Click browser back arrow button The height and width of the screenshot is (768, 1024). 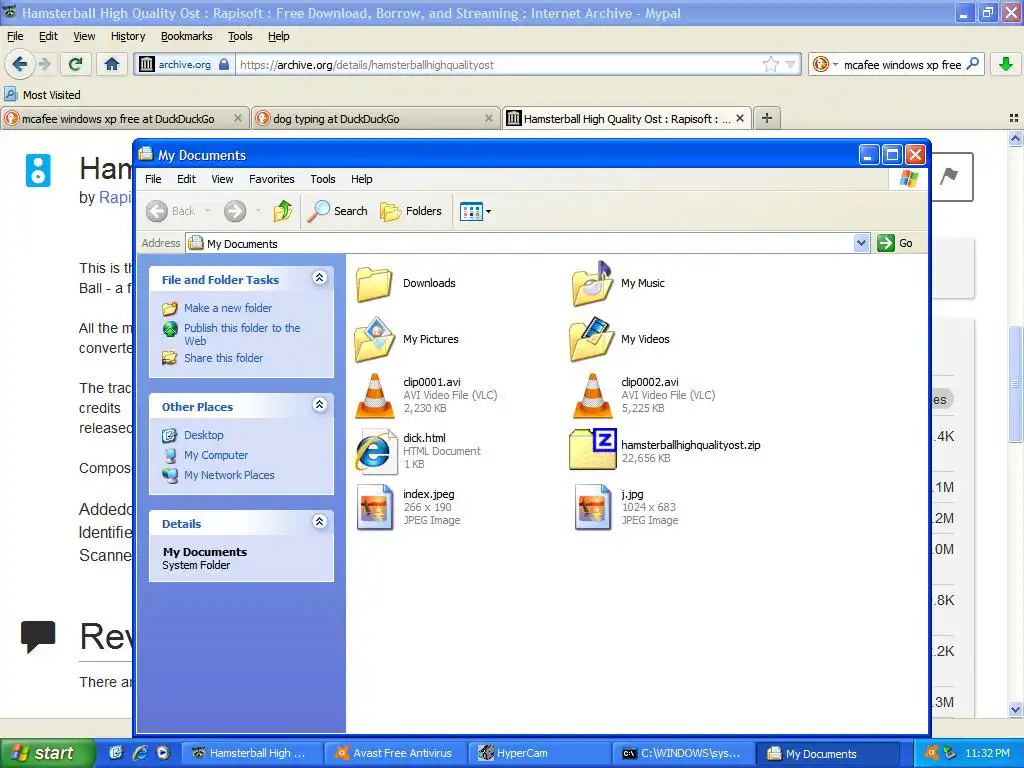(20, 64)
